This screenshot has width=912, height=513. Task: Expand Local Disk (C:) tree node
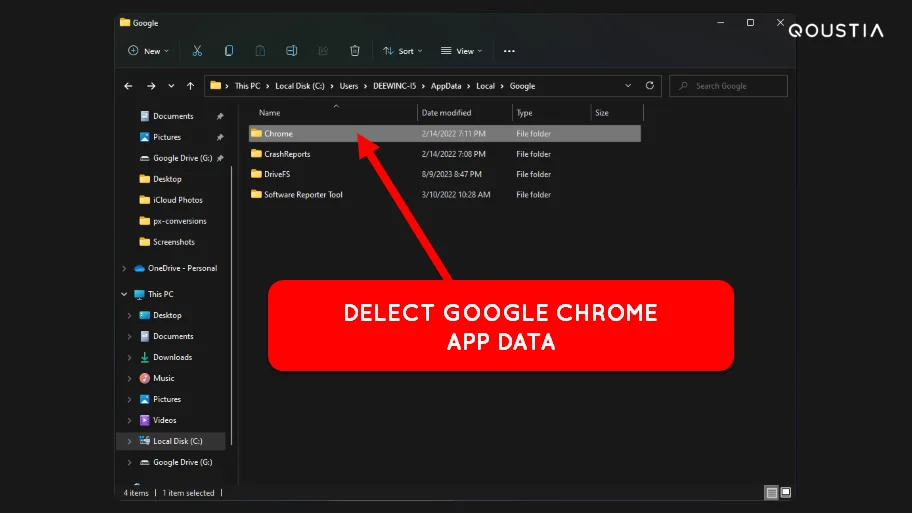tap(129, 441)
